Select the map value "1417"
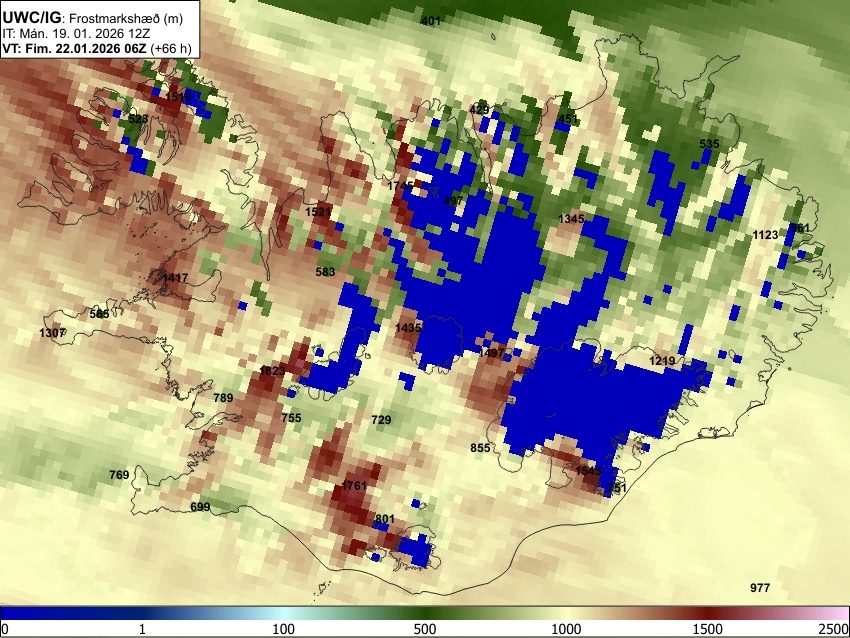This screenshot has height=638, width=850. pyautogui.click(x=175, y=278)
